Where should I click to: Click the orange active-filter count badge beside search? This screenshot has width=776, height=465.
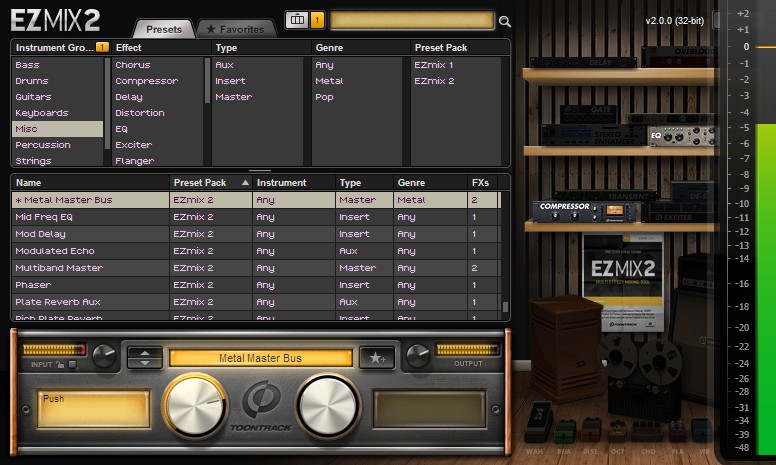[317, 20]
